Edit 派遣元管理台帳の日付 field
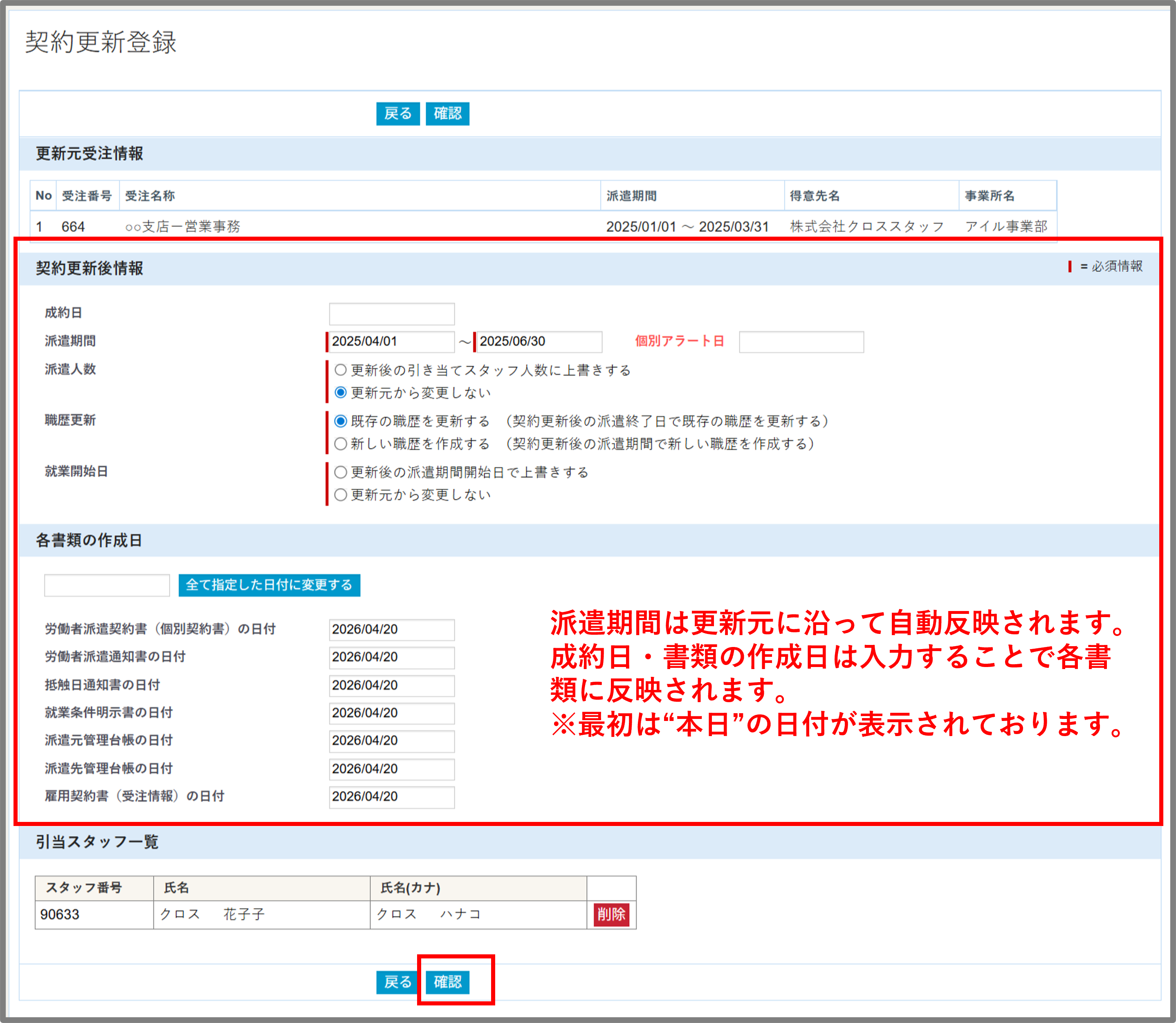Viewport: 1176px width, 1023px height. (392, 741)
